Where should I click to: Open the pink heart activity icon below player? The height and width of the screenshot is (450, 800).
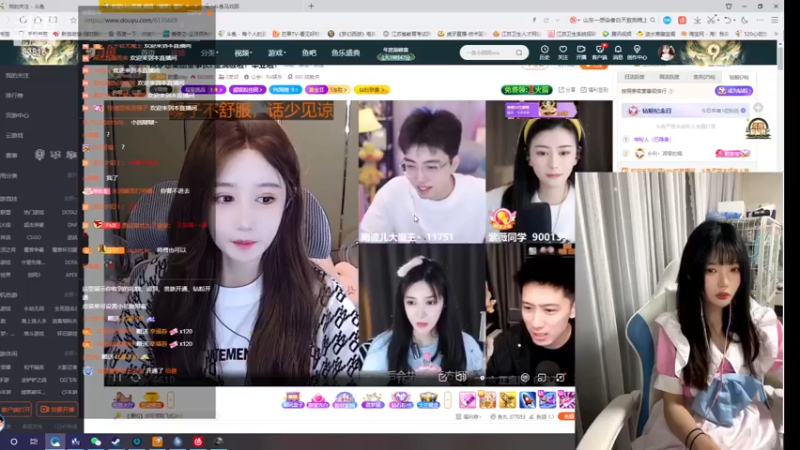coord(318,400)
